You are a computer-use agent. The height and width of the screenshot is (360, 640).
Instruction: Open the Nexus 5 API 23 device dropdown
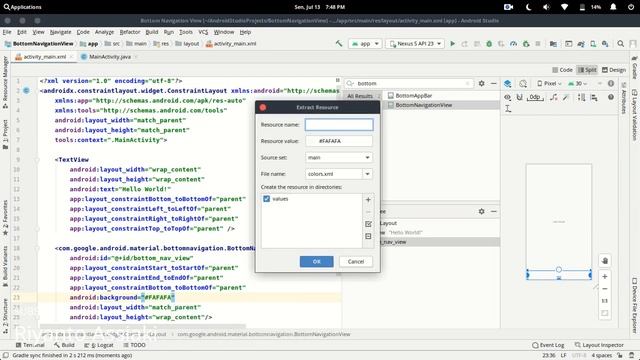coord(415,44)
